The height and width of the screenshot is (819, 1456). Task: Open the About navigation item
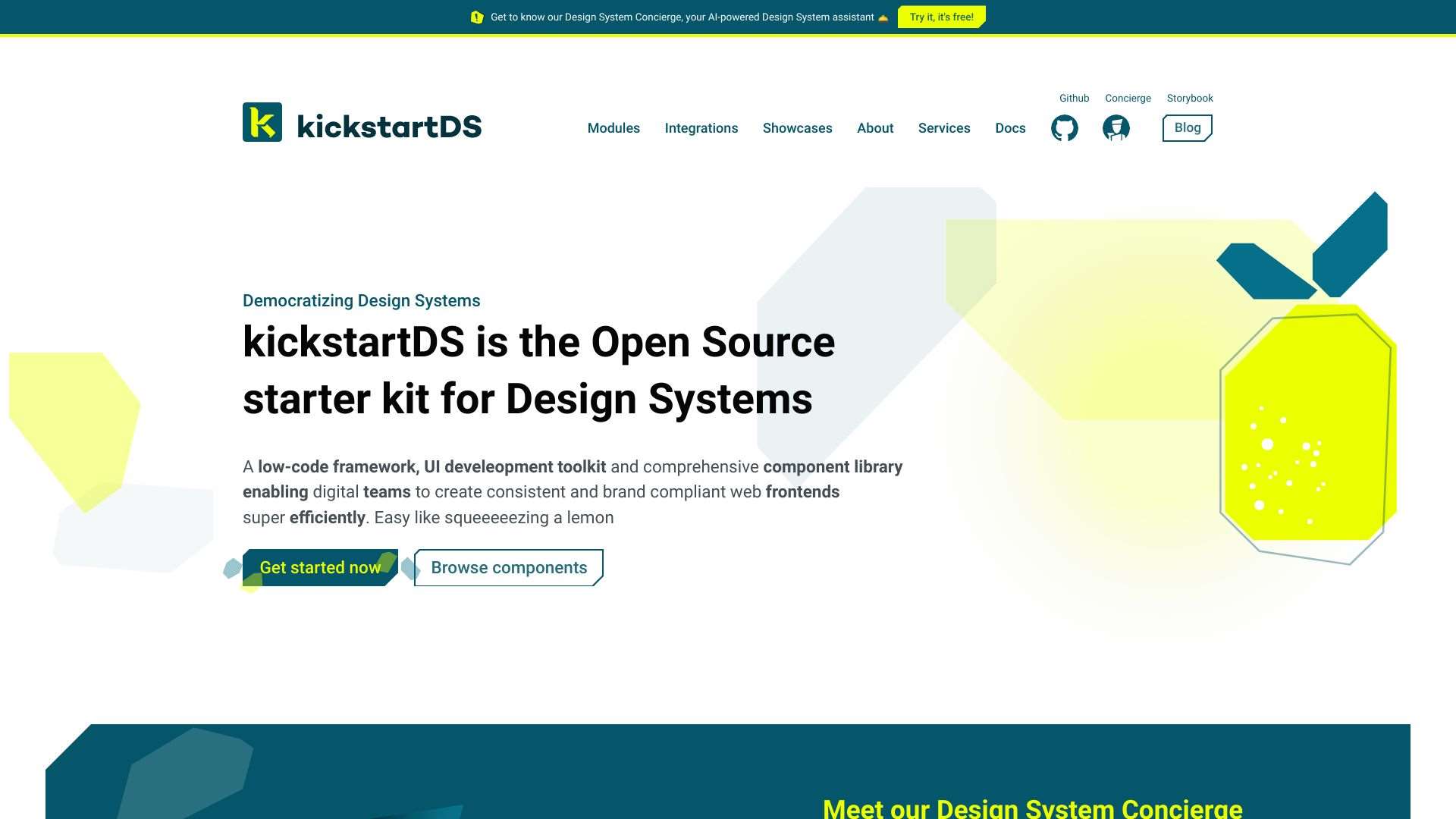tap(875, 128)
